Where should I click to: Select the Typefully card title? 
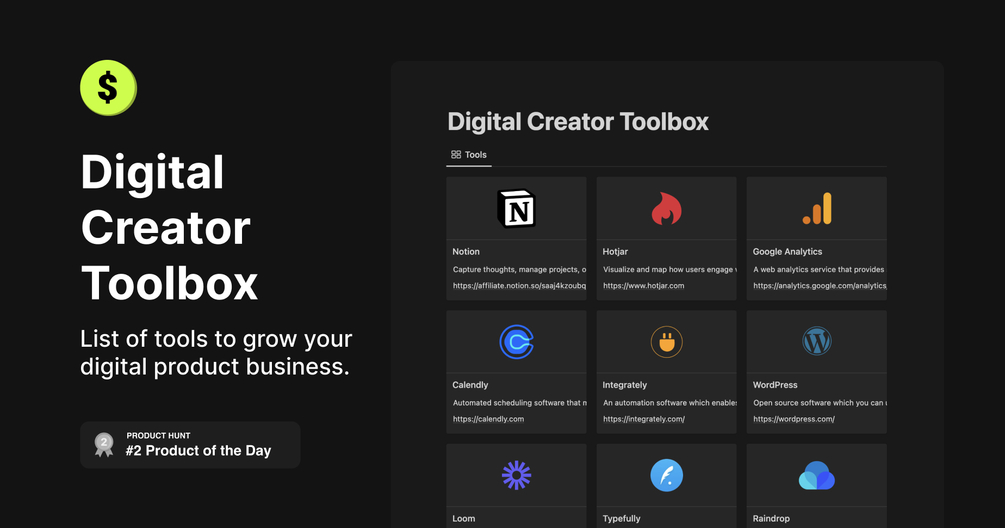click(621, 518)
